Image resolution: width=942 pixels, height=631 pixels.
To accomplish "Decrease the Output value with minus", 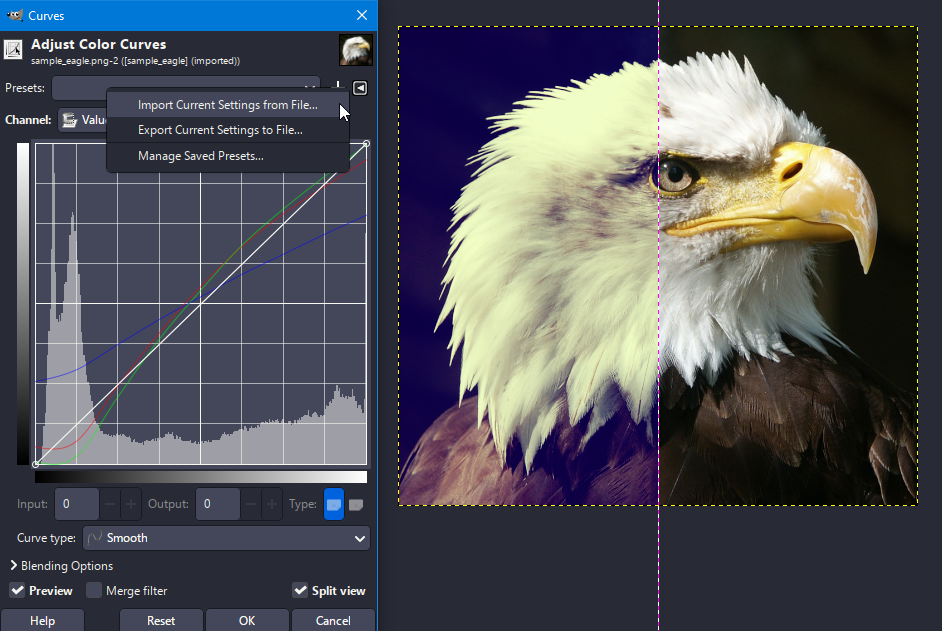I will 251,504.
